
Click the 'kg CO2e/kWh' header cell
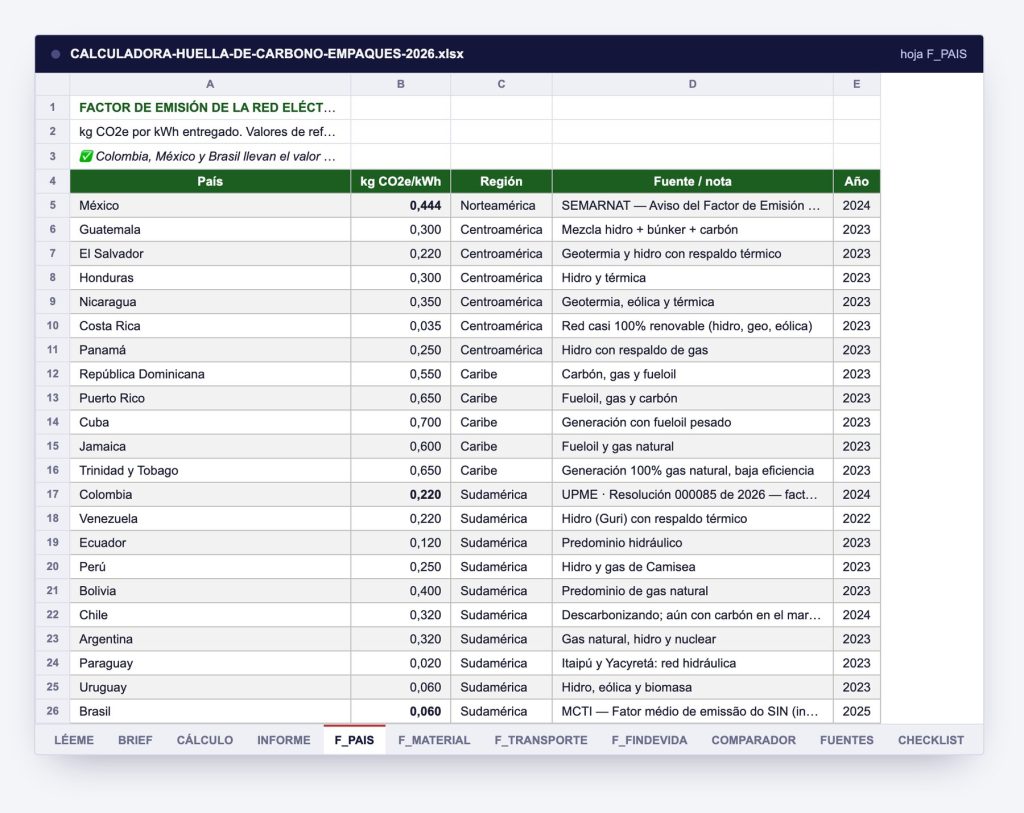(400, 181)
